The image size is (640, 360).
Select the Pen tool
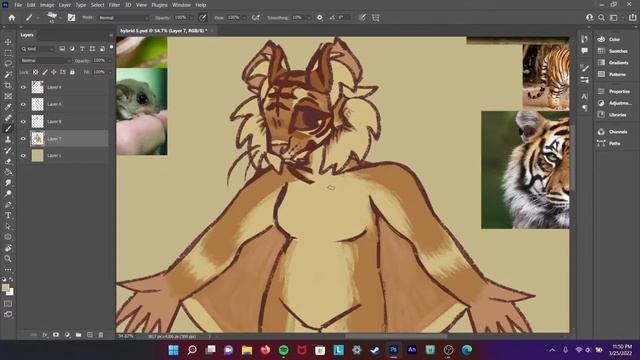(x=8, y=204)
